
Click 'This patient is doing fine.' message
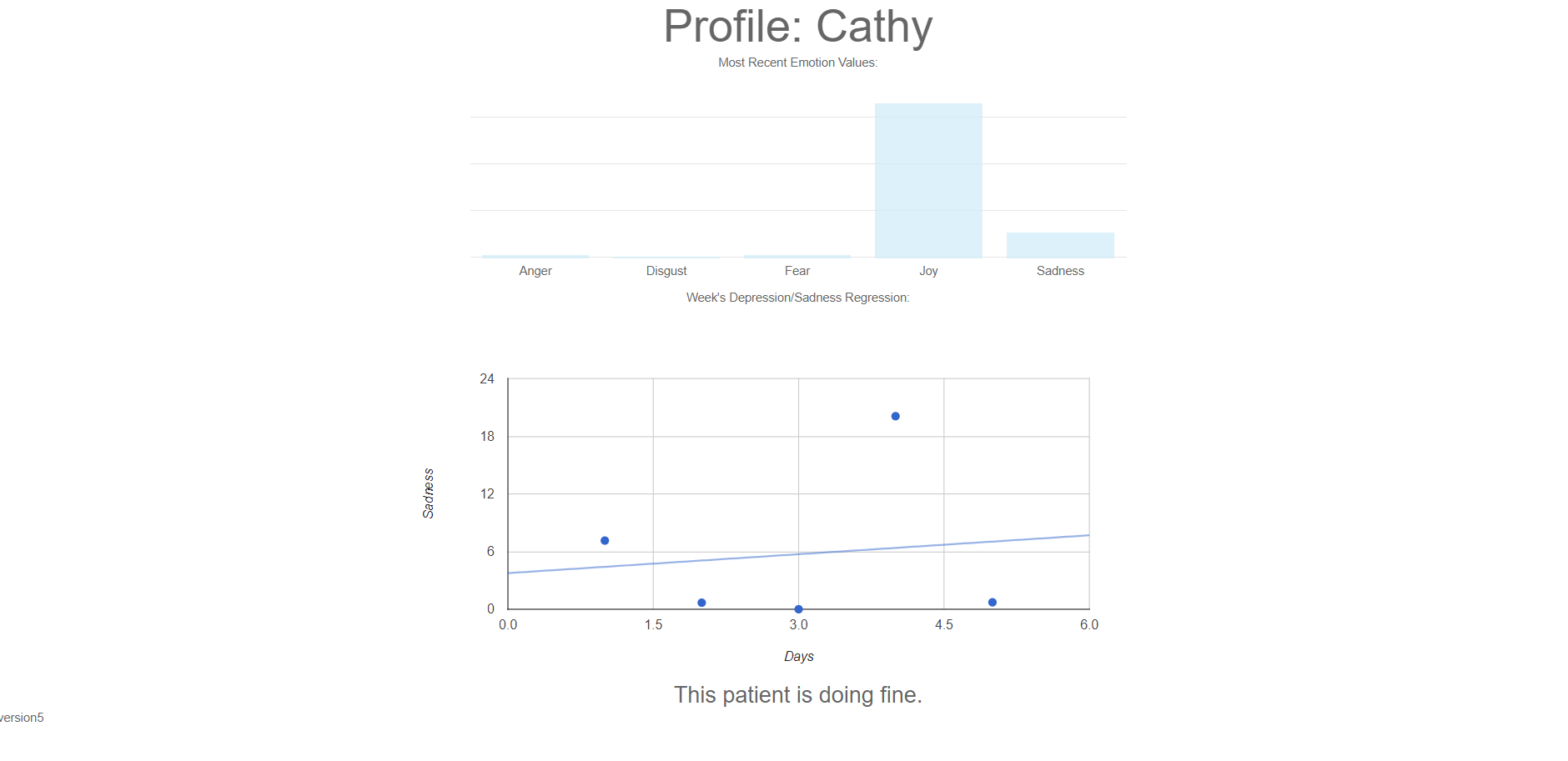(x=798, y=695)
